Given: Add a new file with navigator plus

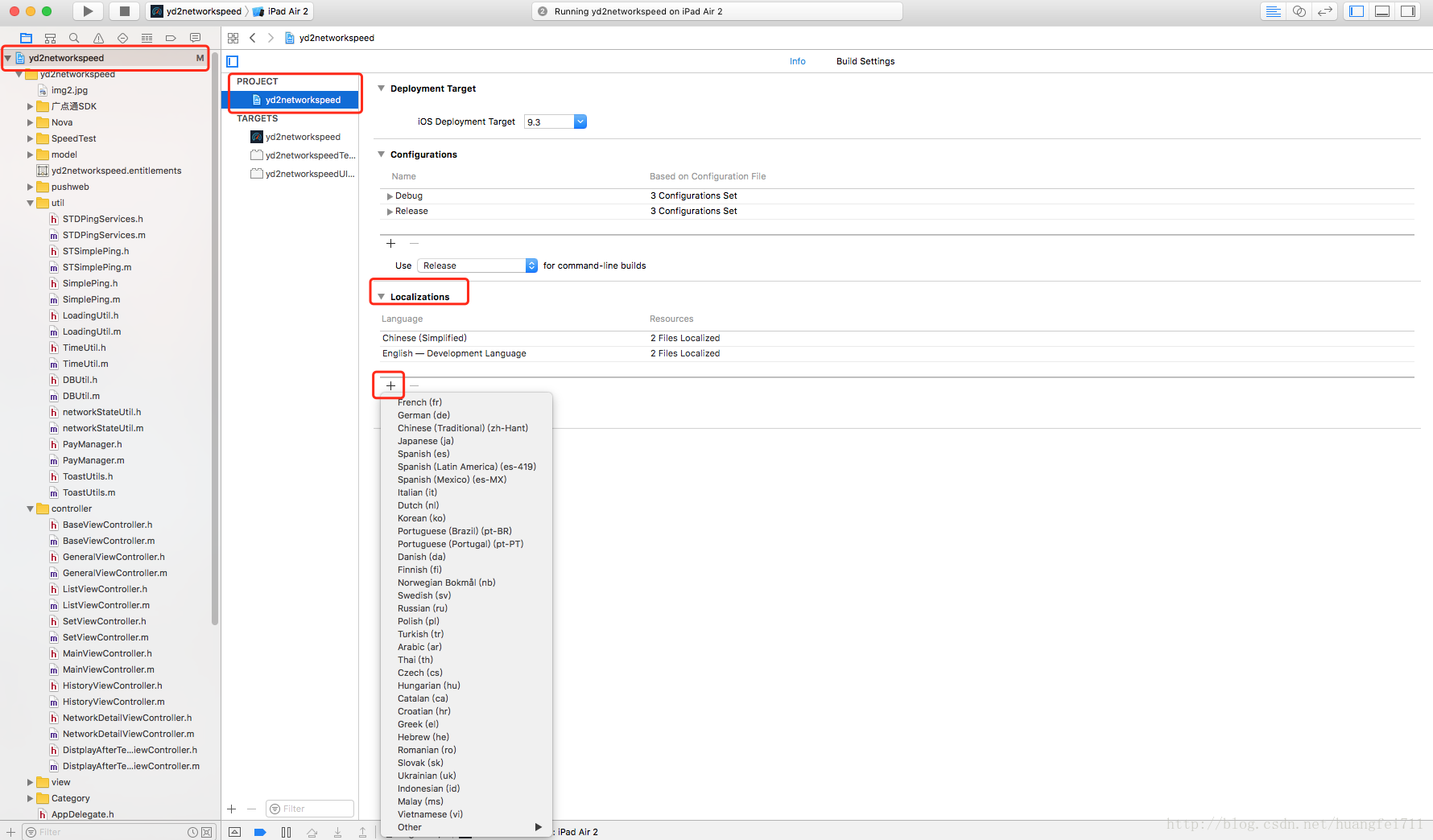Looking at the screenshot, I should (10, 832).
